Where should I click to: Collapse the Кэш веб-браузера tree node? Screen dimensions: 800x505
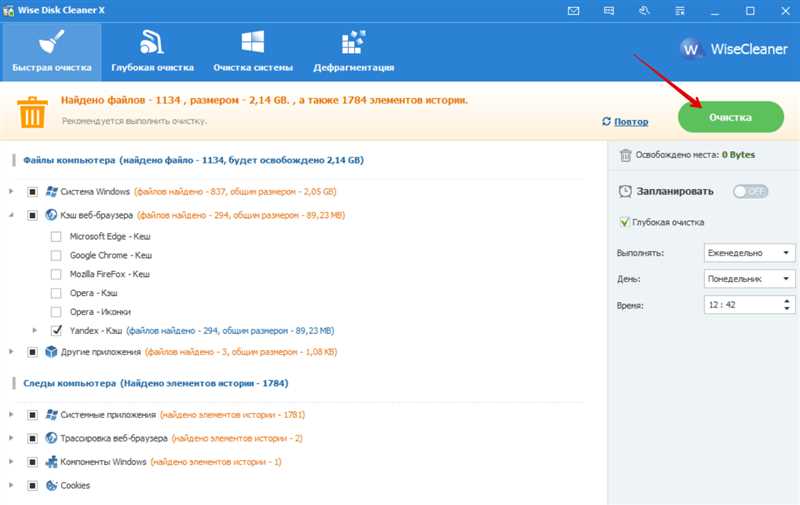11,215
